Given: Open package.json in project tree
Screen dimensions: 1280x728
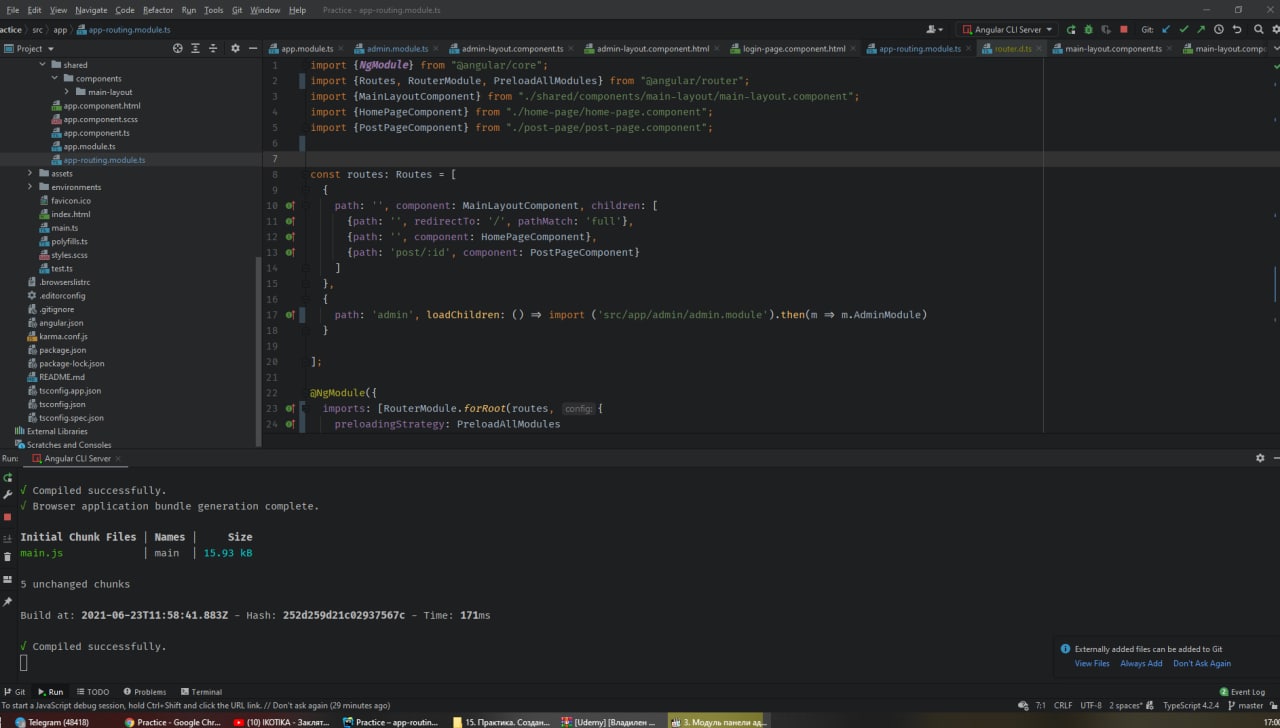Looking at the screenshot, I should click(62, 350).
